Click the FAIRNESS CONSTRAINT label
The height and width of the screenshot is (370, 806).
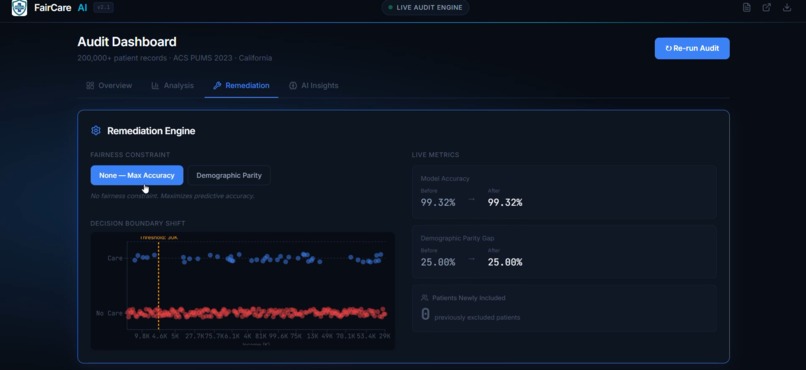point(130,155)
